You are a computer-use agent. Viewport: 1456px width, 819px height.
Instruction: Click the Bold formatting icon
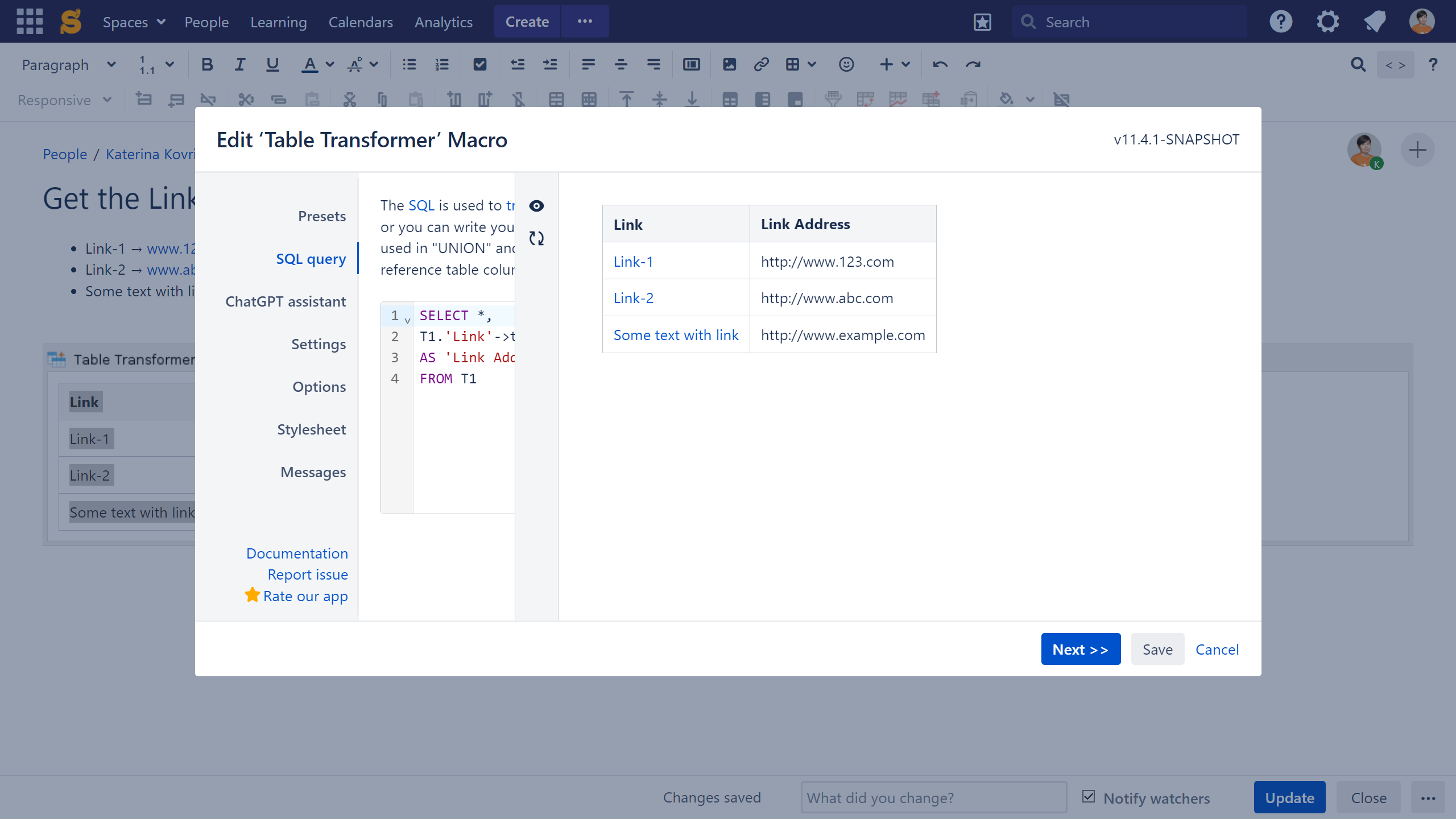207,65
